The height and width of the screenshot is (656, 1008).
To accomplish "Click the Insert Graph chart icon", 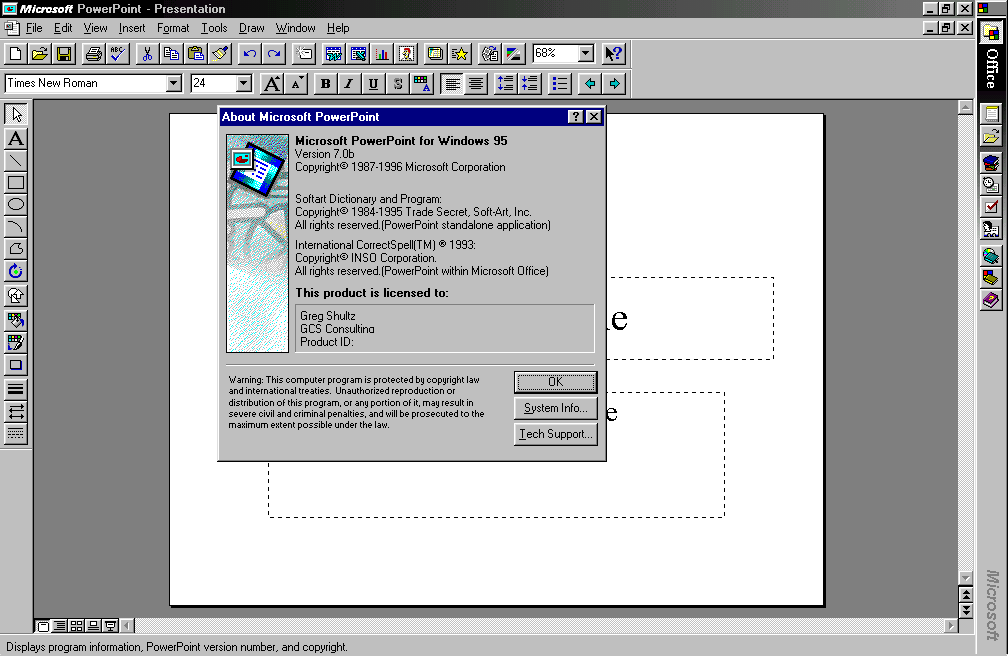I will [382, 54].
